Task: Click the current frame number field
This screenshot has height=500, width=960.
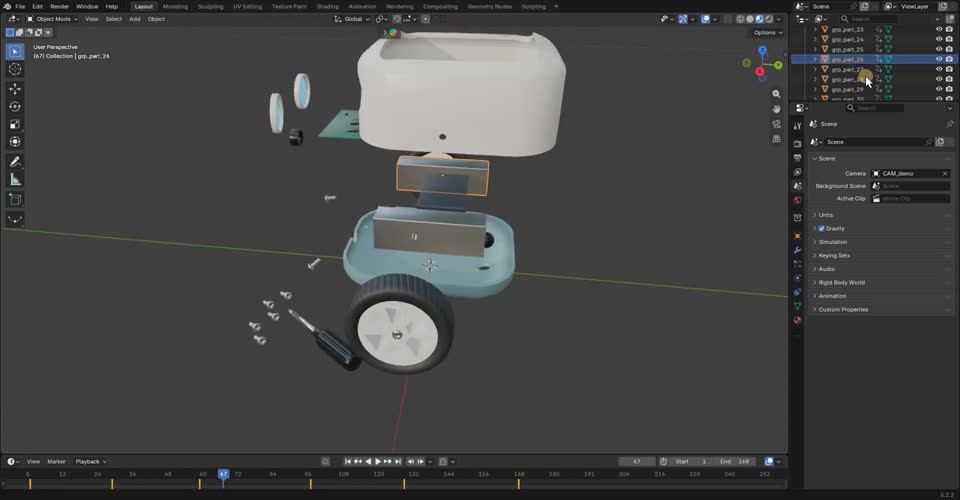Action: (x=637, y=461)
